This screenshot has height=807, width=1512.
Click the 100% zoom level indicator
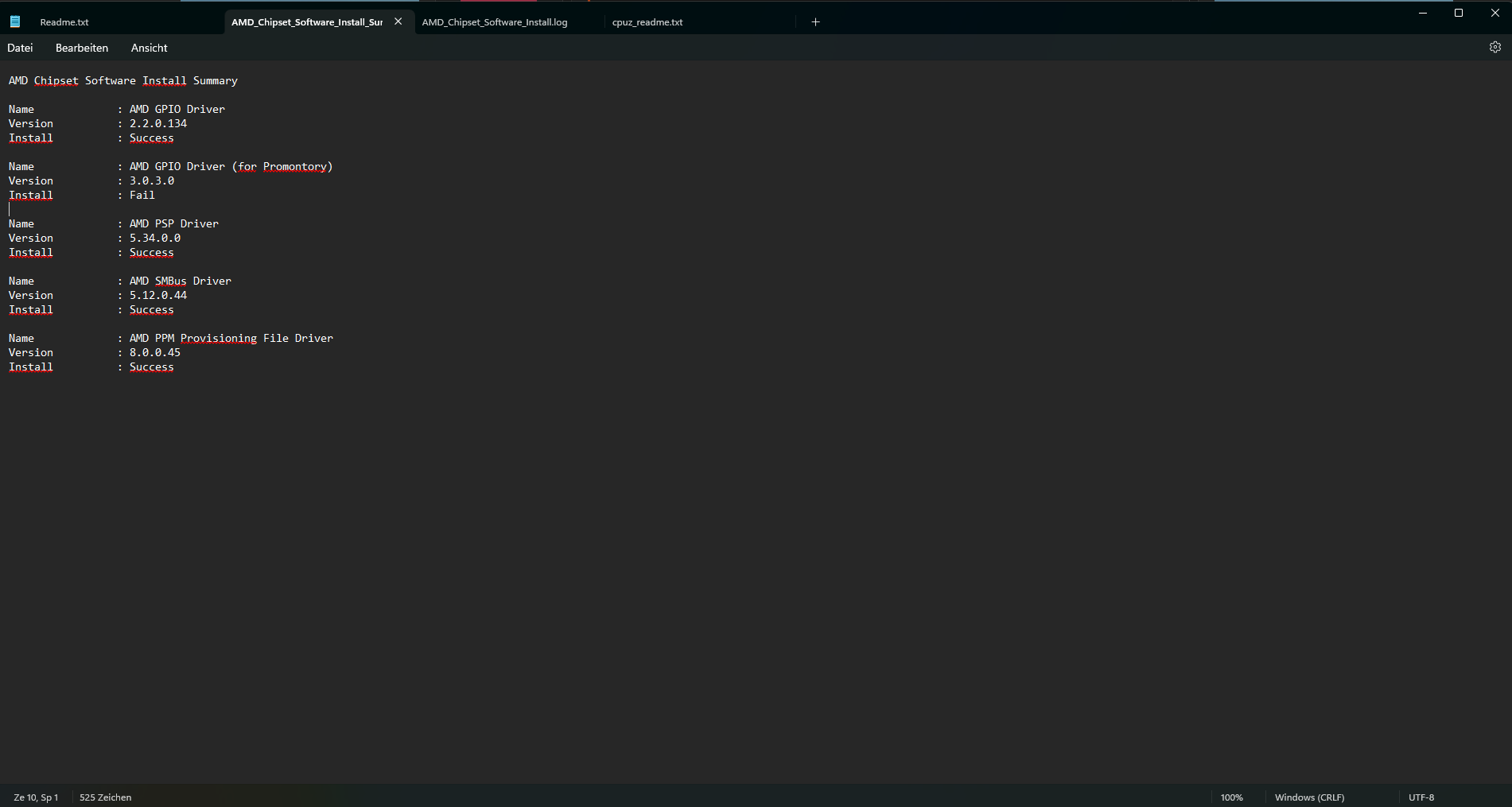click(1232, 797)
